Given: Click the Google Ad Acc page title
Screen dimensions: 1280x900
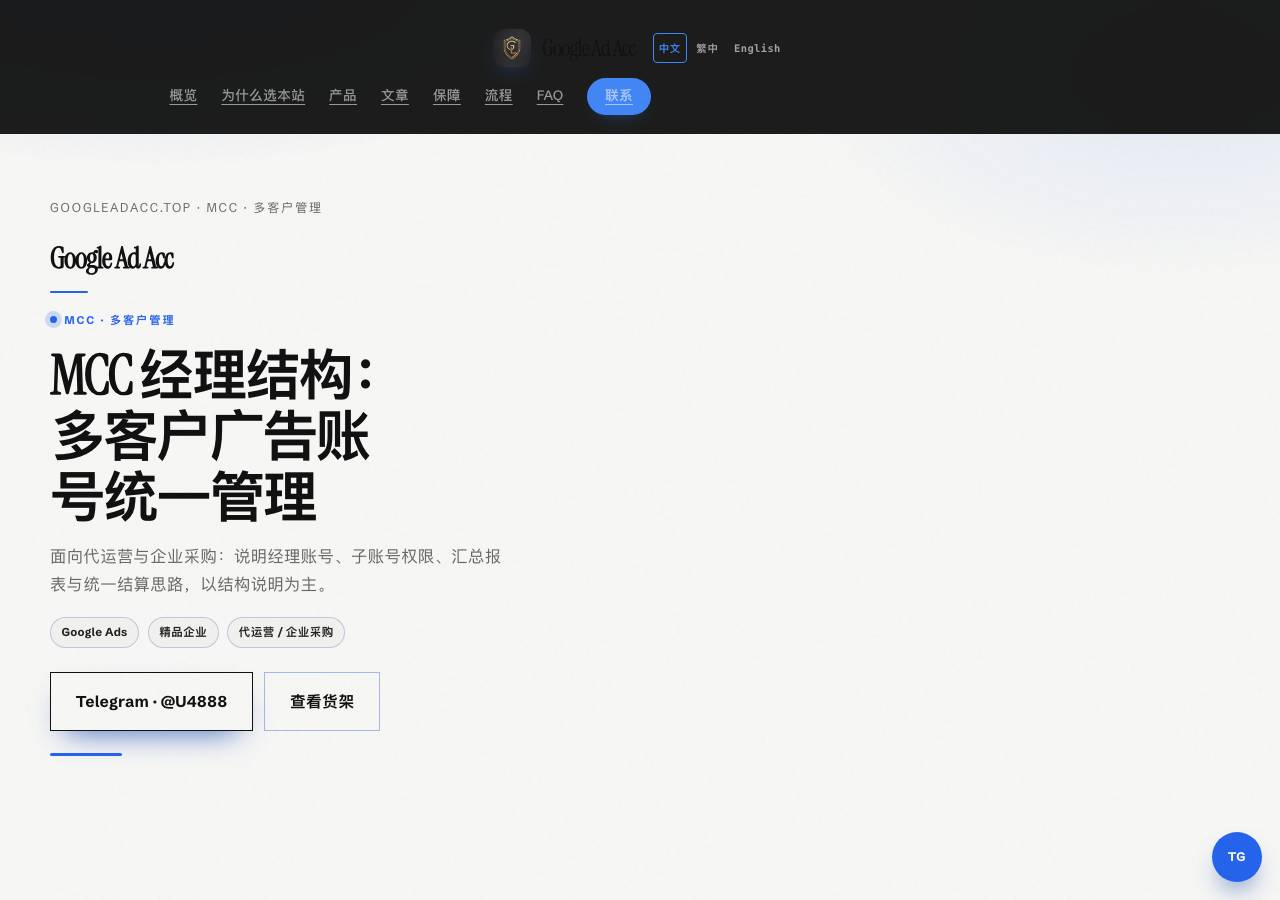Looking at the screenshot, I should click(x=112, y=258).
